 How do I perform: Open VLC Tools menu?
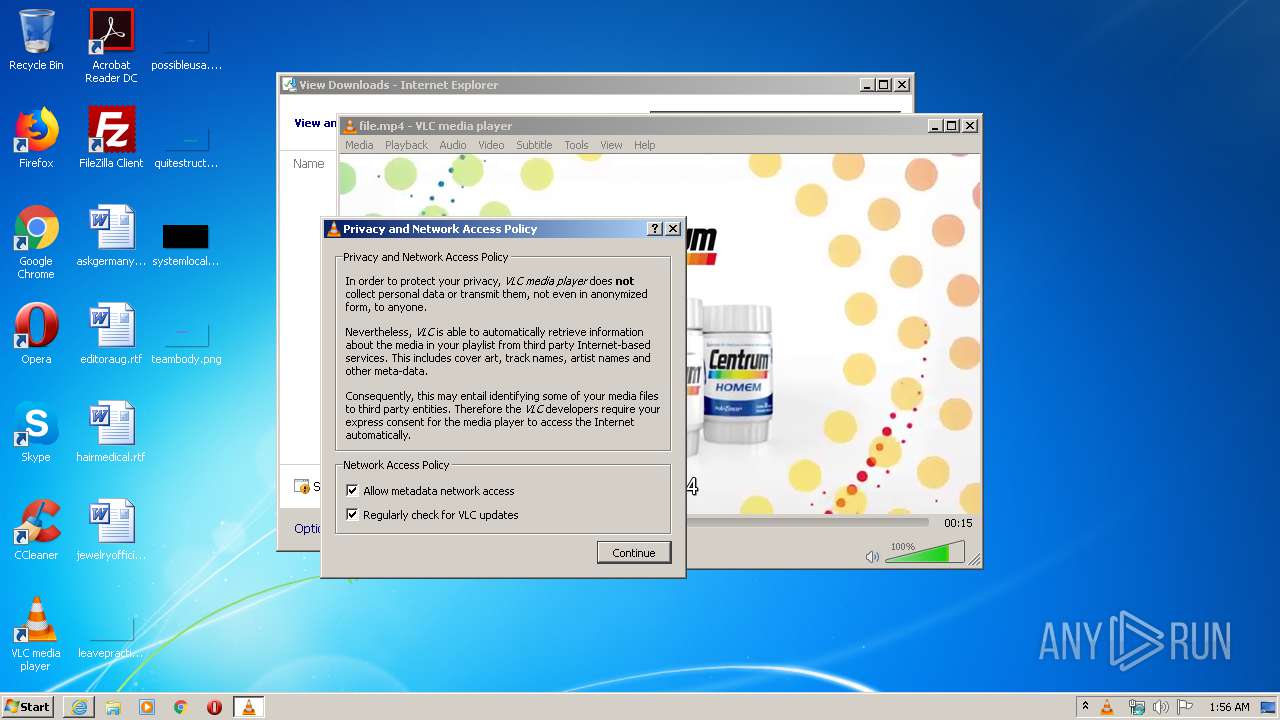(x=576, y=145)
